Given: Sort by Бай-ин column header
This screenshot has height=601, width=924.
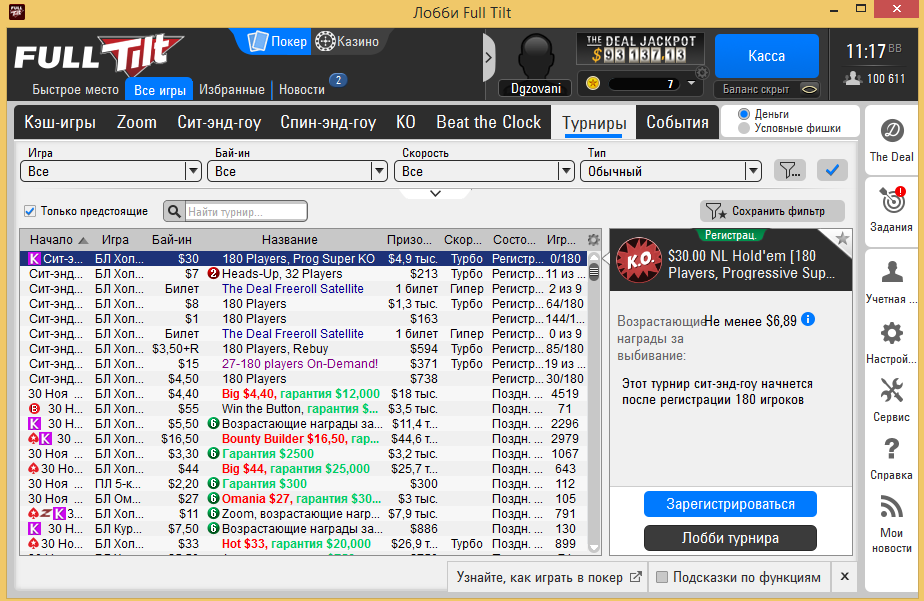Looking at the screenshot, I should (171, 240).
